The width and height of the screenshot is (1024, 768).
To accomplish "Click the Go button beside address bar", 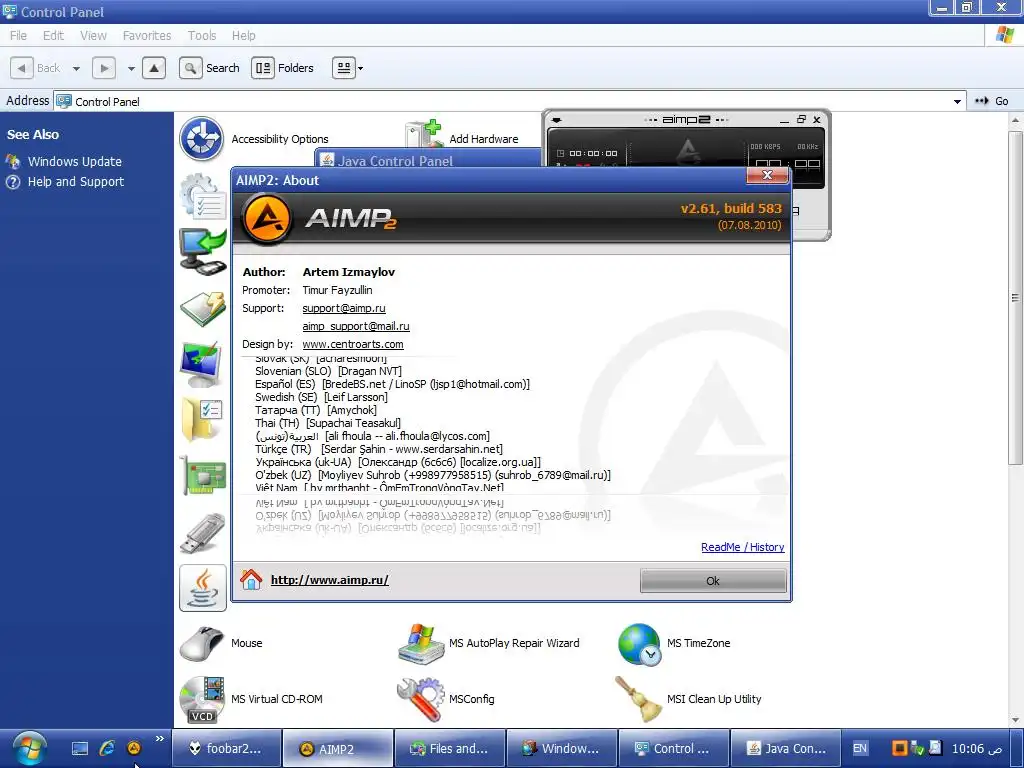I will pos(991,101).
